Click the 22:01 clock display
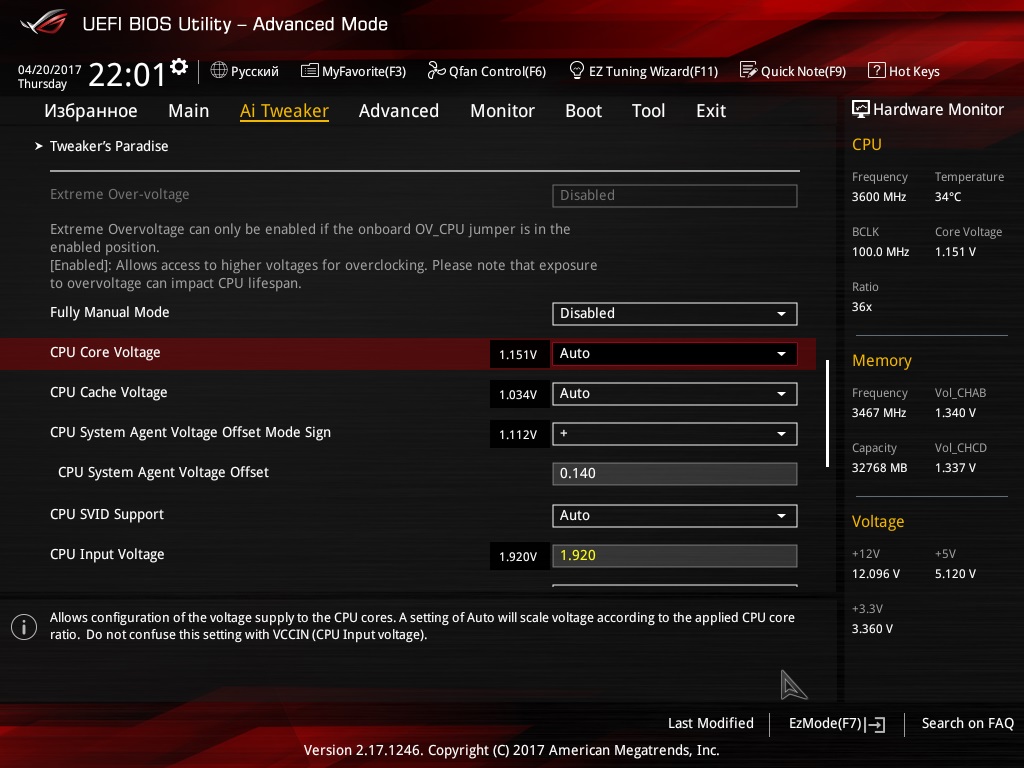Screen dimensions: 1024x768 point(127,74)
